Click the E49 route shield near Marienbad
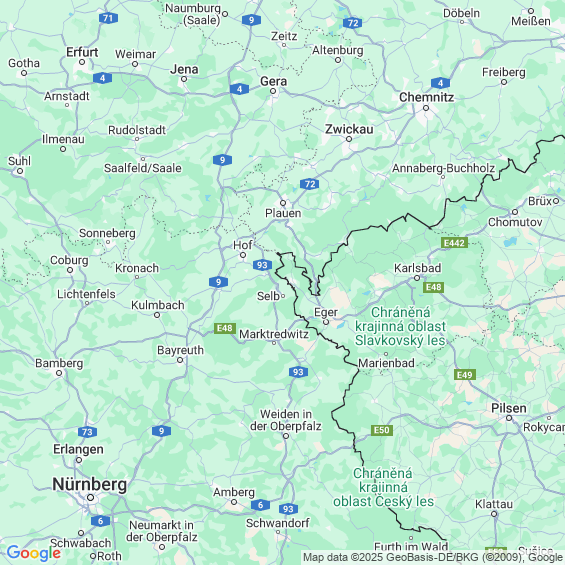Screen dimensions: 565x565 tap(465, 375)
